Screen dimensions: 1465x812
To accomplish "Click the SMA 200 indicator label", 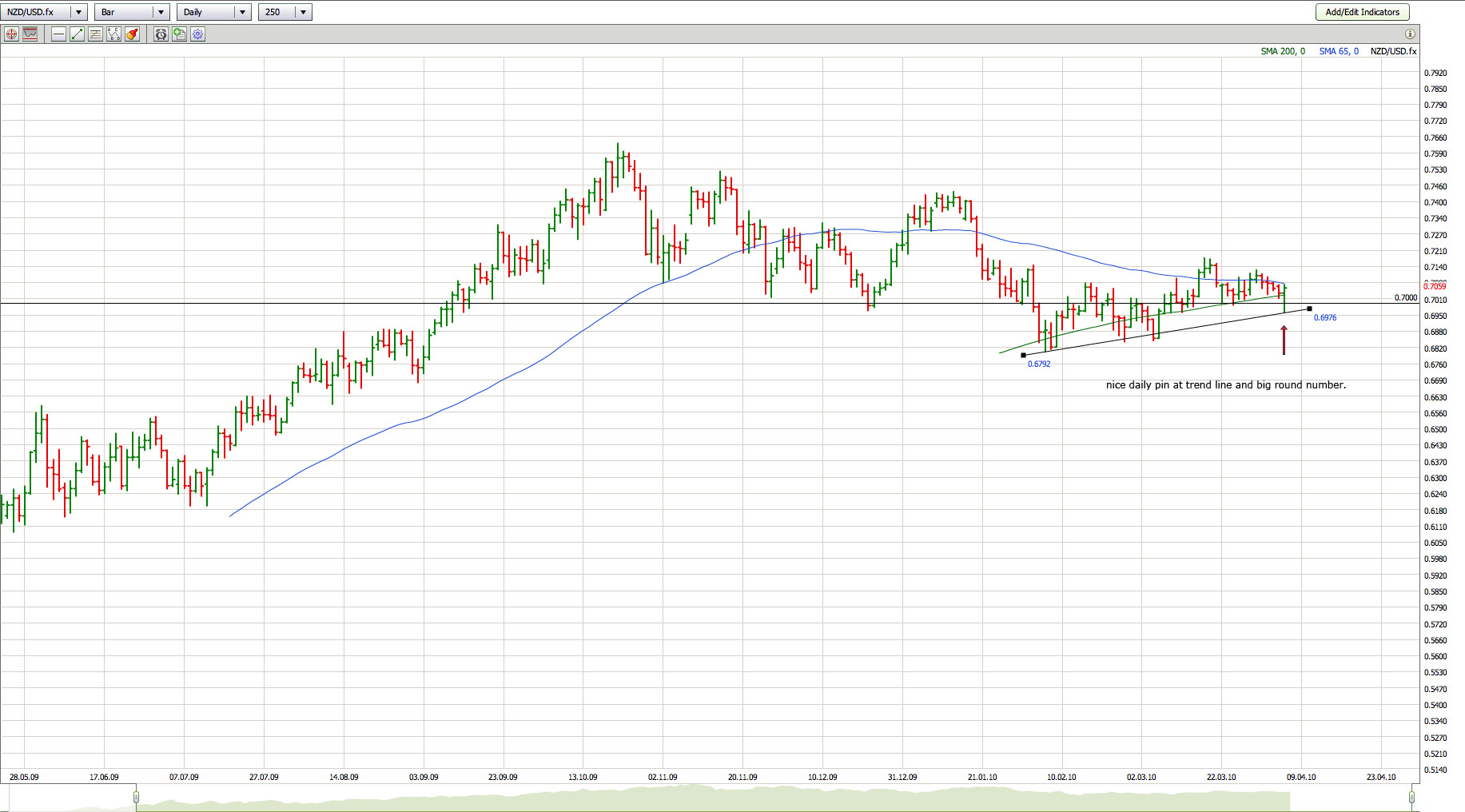I will tap(1282, 51).
